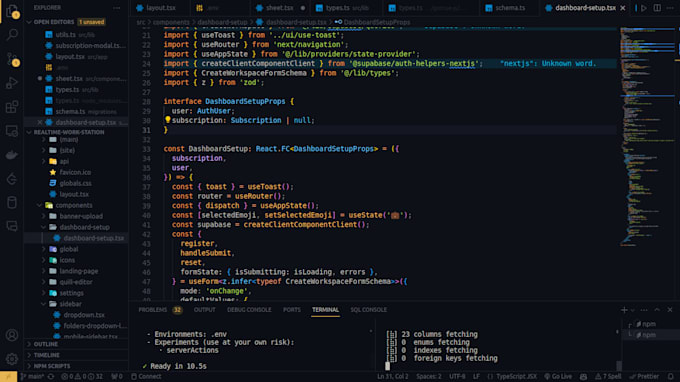
Task: Open the Output panel tab
Action: (x=204, y=310)
